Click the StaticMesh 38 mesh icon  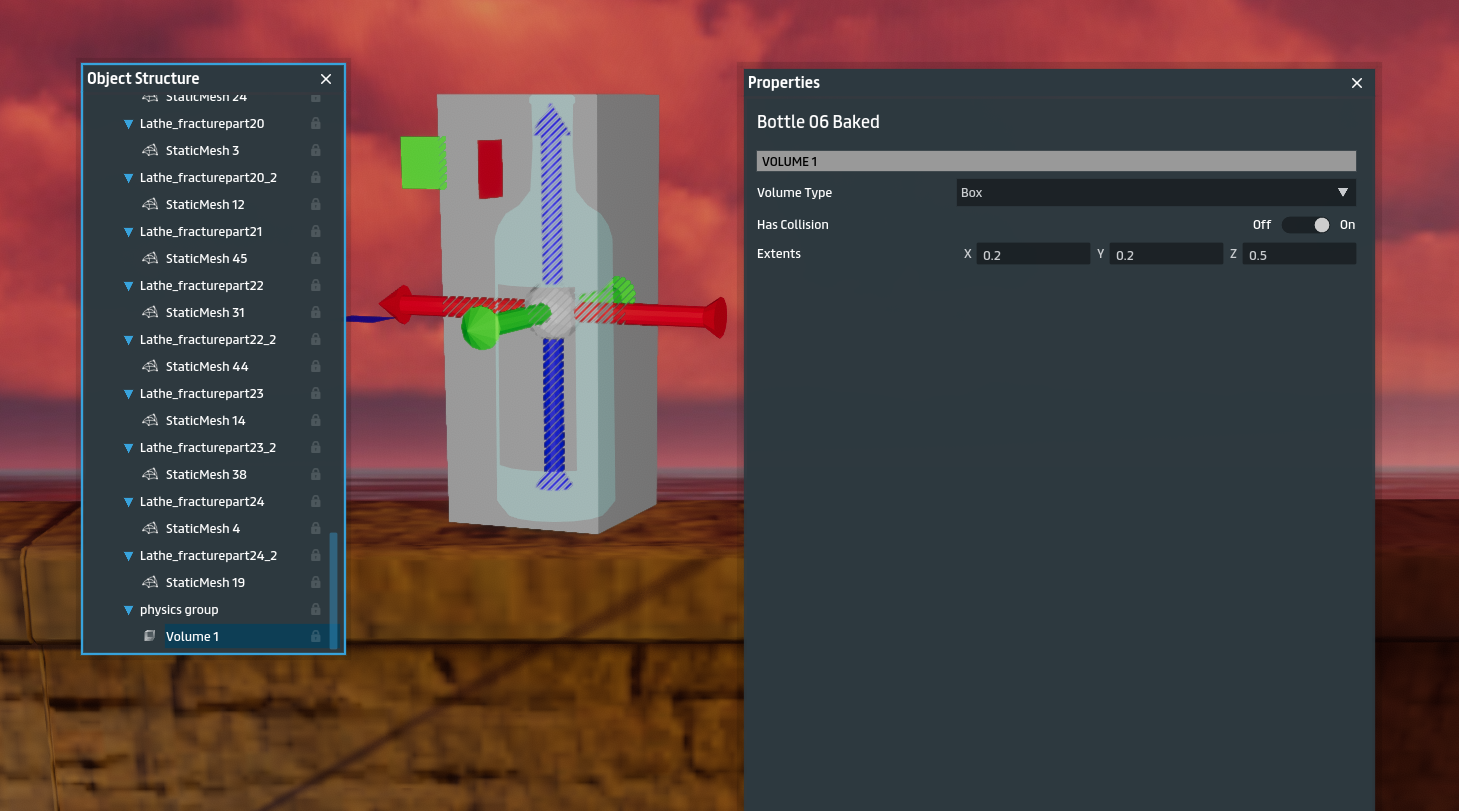[x=148, y=474]
